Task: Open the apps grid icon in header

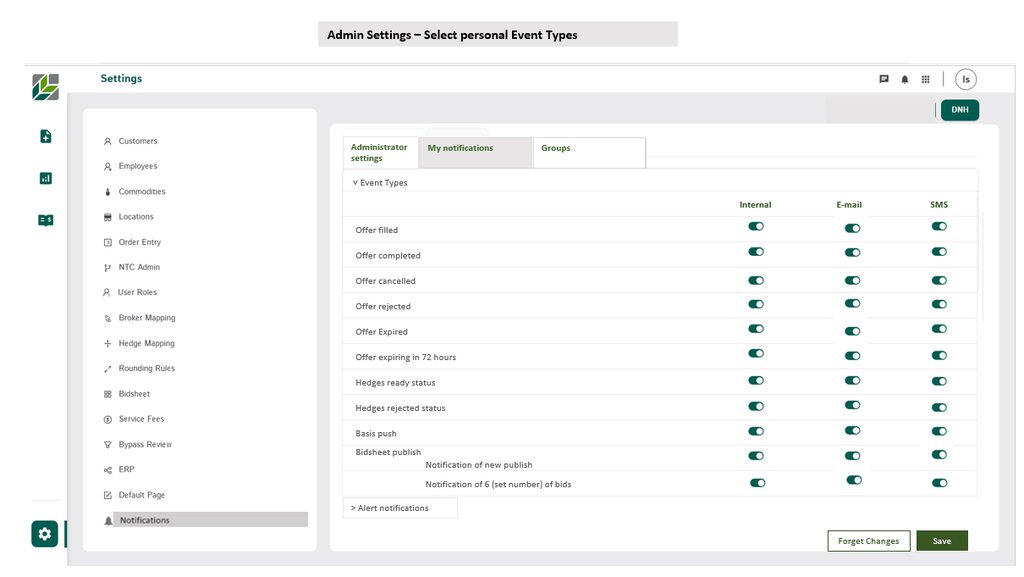Action: 926,79
